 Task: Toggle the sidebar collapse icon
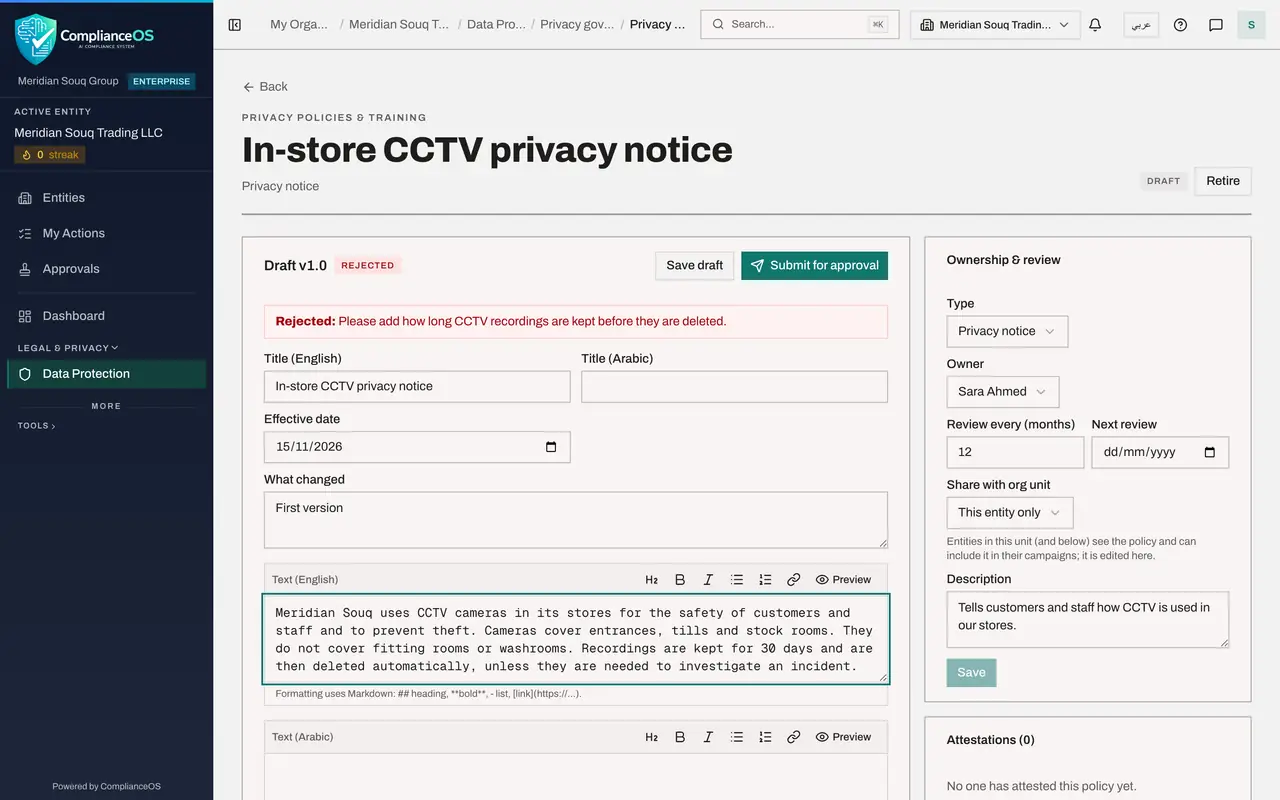235,25
